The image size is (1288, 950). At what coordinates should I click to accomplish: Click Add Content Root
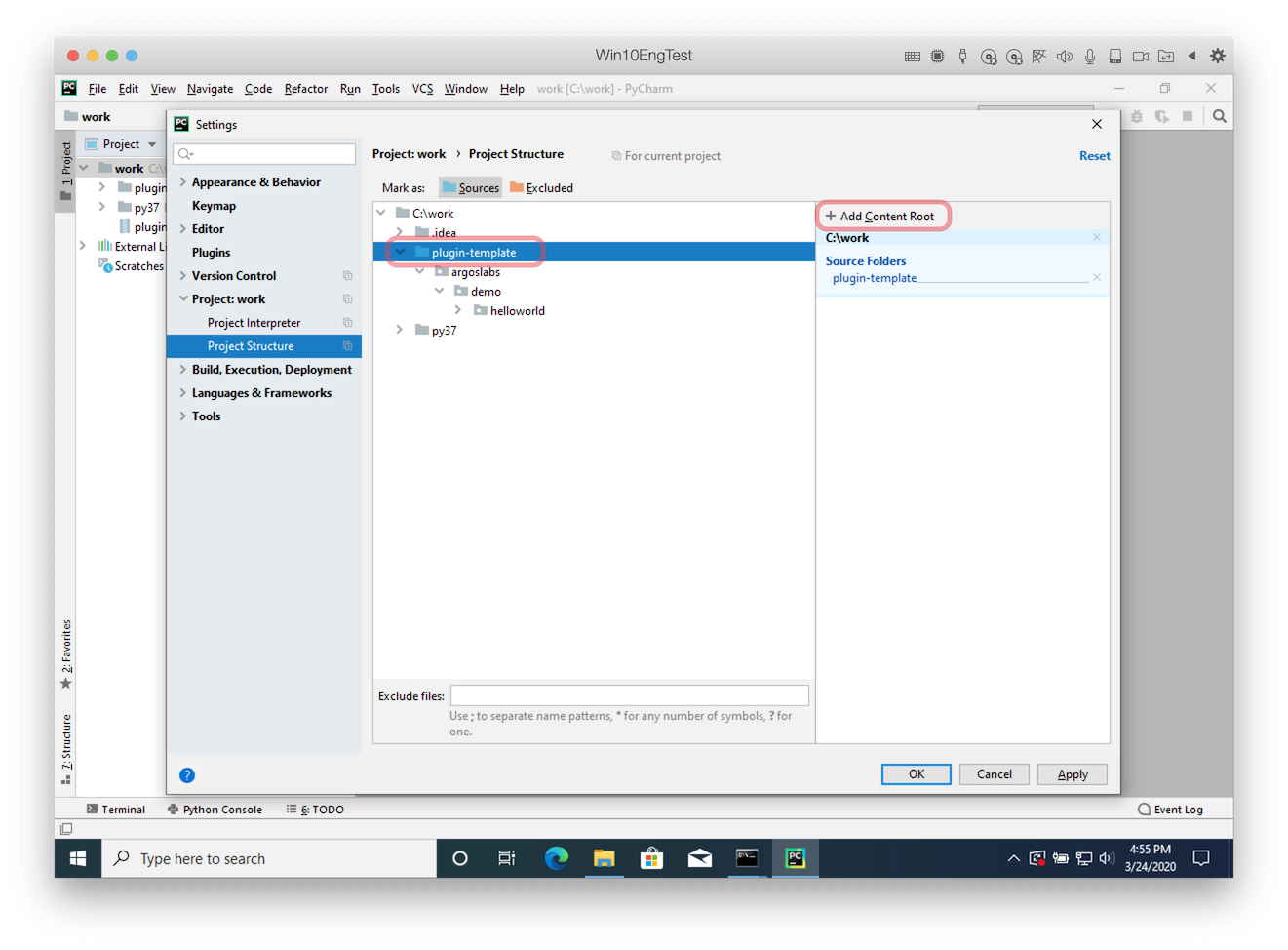[880, 217]
